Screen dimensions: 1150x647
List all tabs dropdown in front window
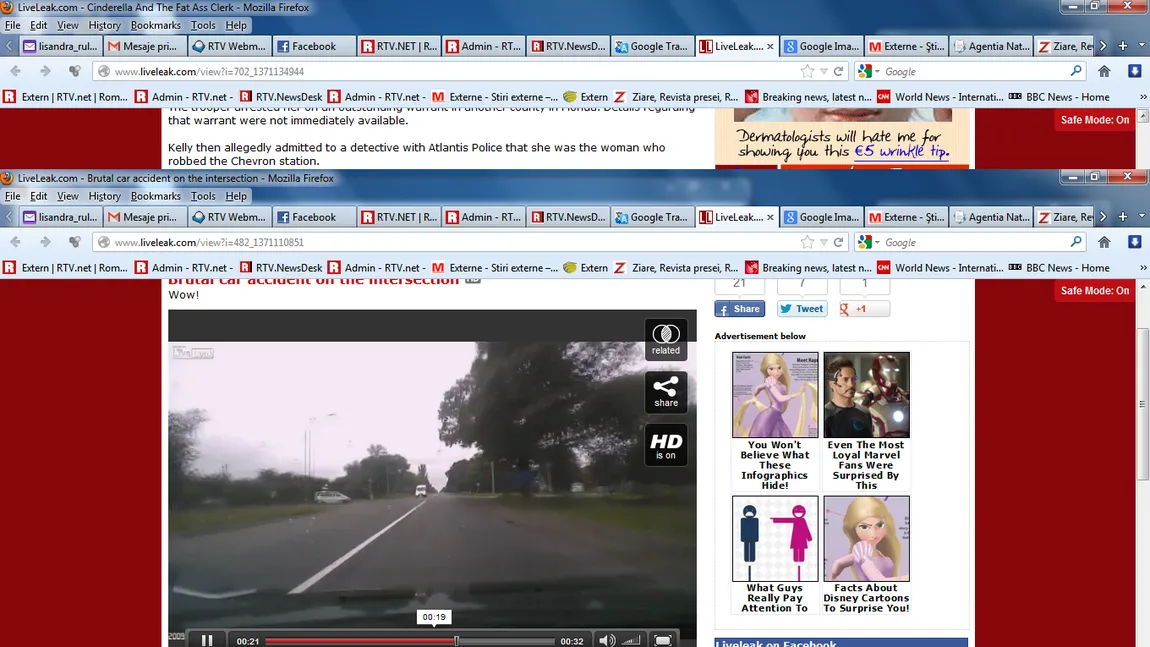point(1141,217)
